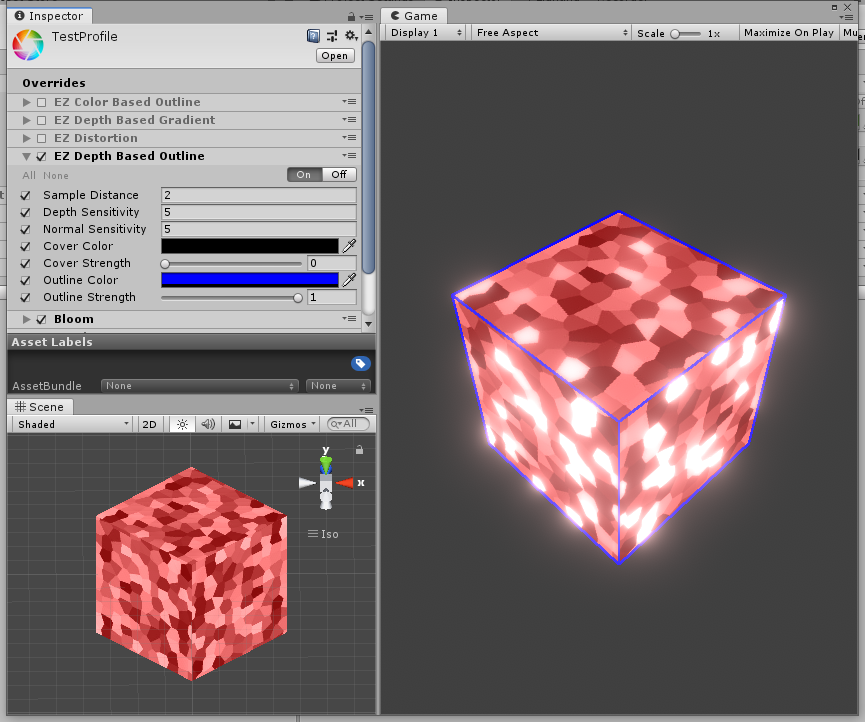865x722 pixels.
Task: Open Bloom effect options menu
Action: (349, 318)
